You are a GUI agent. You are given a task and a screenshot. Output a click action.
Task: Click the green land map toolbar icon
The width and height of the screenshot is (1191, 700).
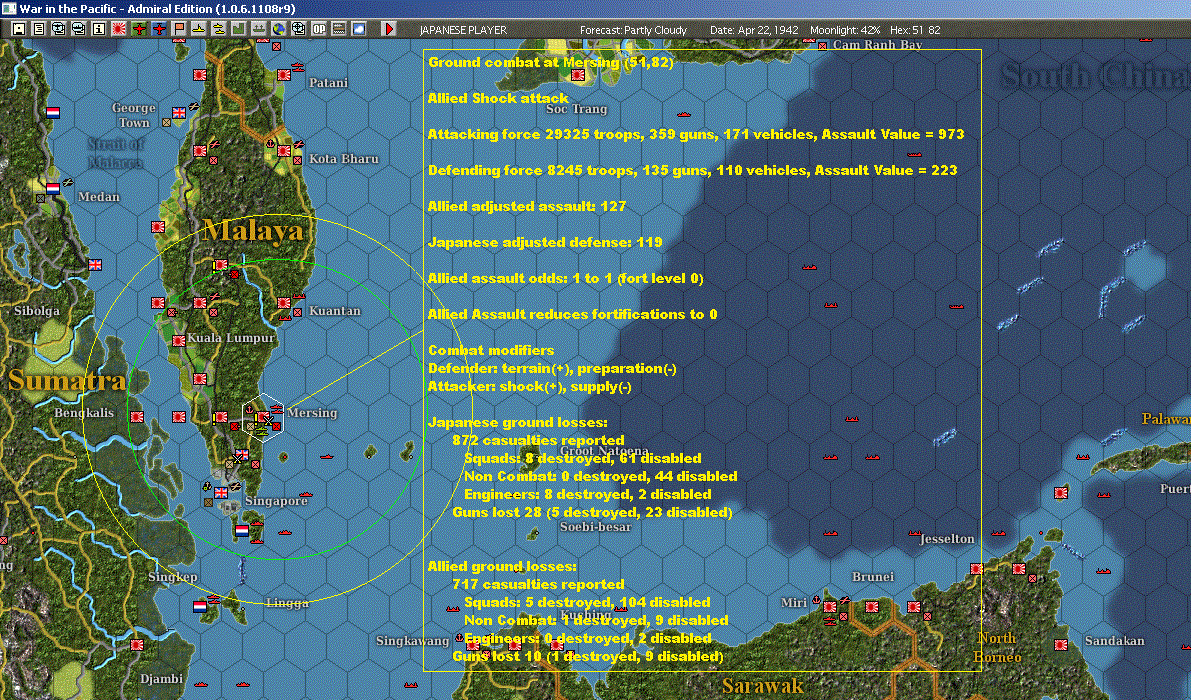(239, 29)
